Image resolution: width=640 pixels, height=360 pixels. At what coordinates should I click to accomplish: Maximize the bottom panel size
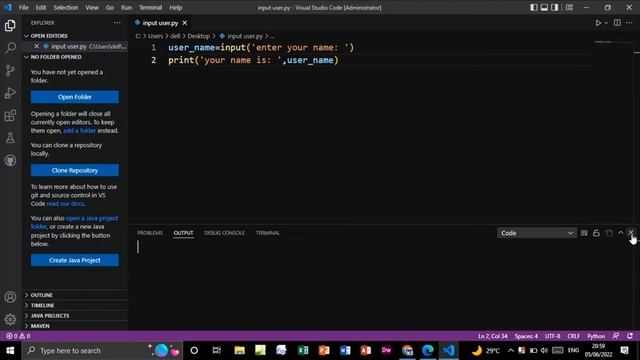point(621,233)
